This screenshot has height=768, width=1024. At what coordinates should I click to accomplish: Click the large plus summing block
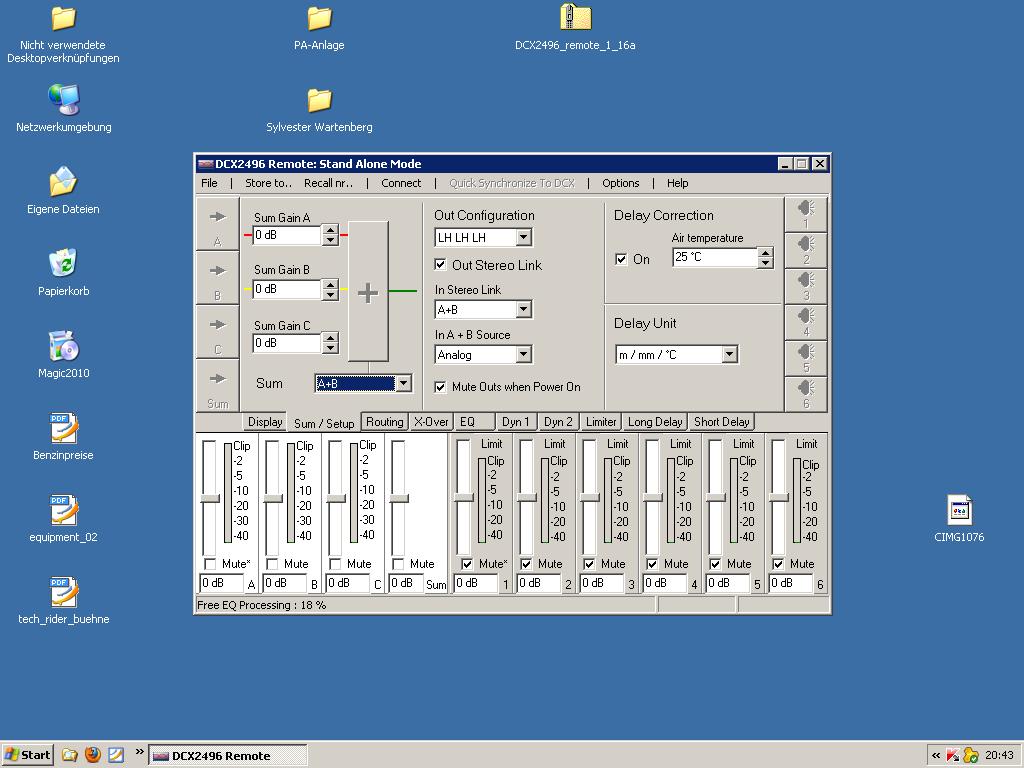pos(368,291)
